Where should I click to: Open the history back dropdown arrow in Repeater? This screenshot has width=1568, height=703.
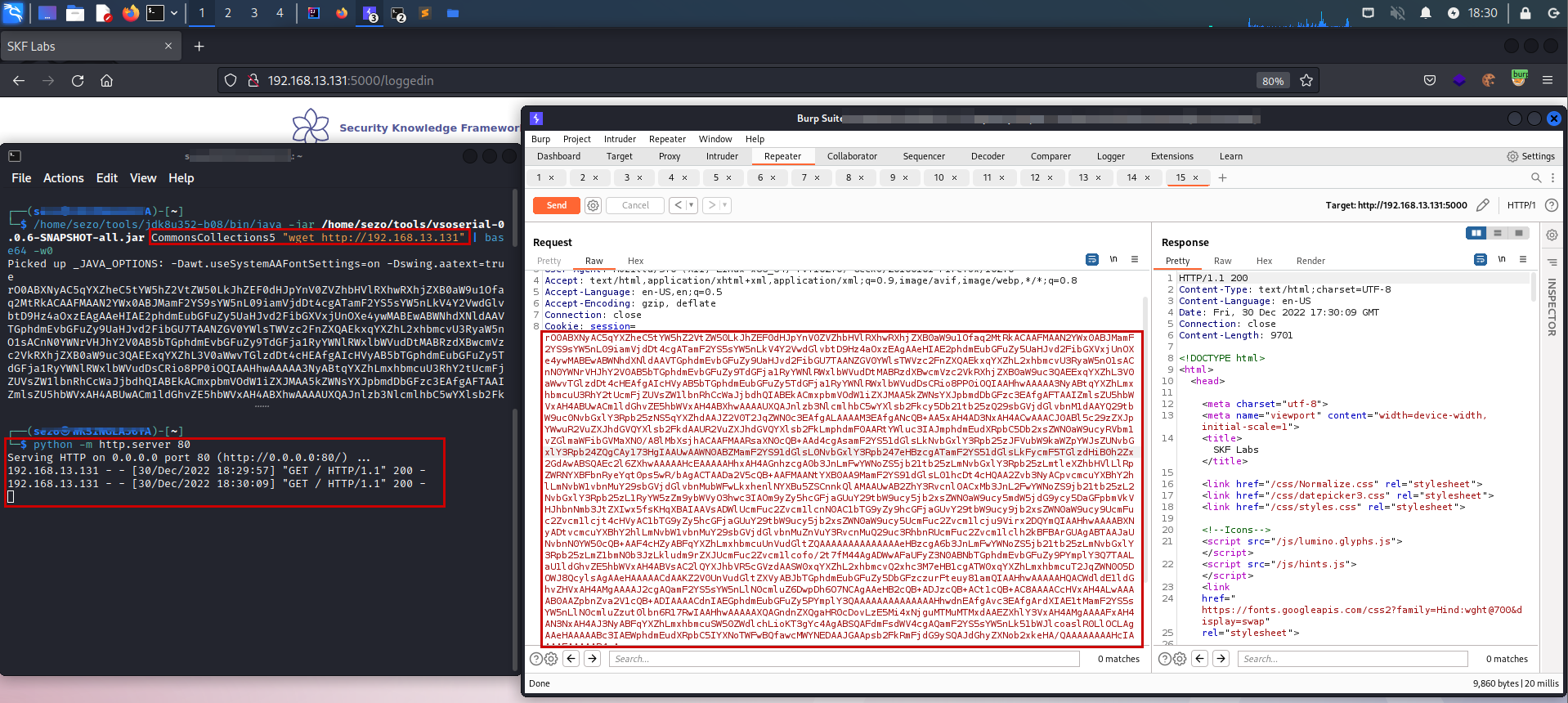click(x=692, y=205)
